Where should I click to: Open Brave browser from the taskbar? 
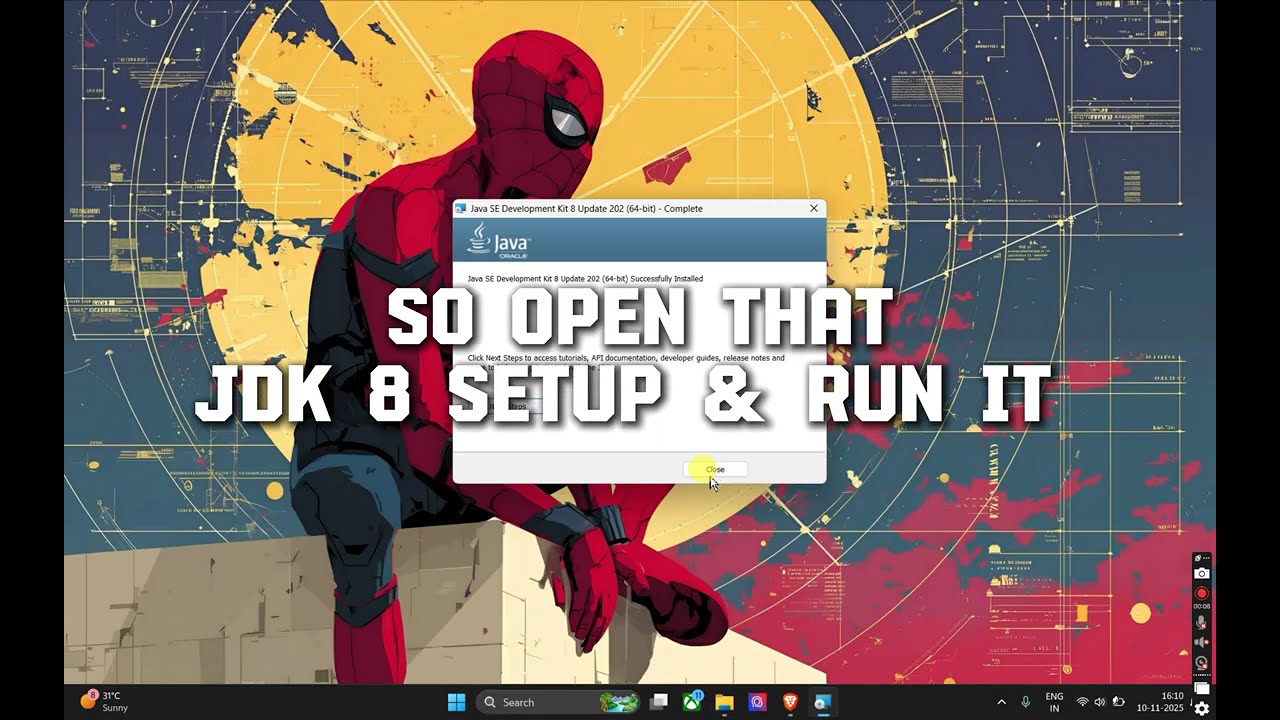point(790,702)
